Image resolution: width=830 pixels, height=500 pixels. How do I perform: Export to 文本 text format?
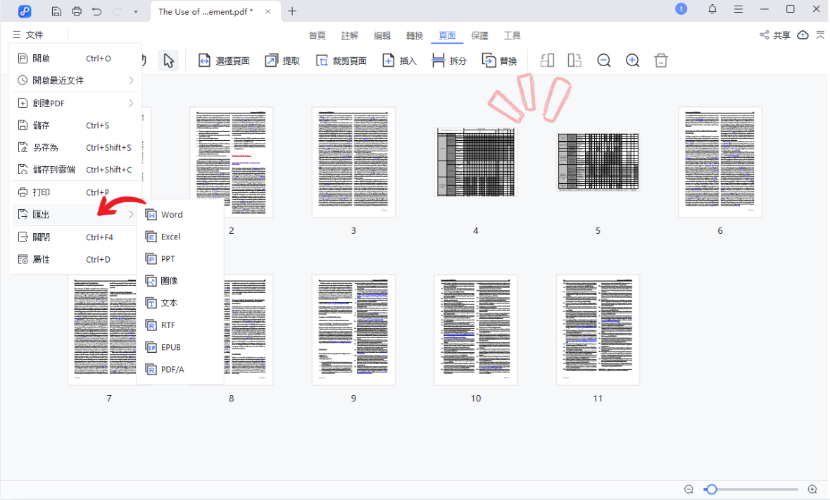pos(180,303)
